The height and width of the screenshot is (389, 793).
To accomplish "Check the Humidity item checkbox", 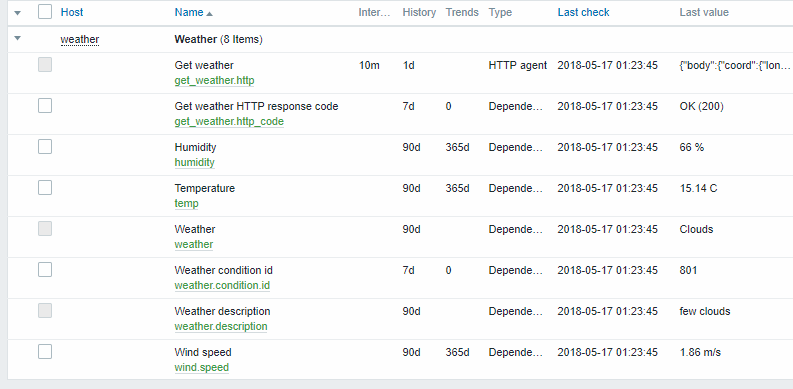I will pos(45,147).
